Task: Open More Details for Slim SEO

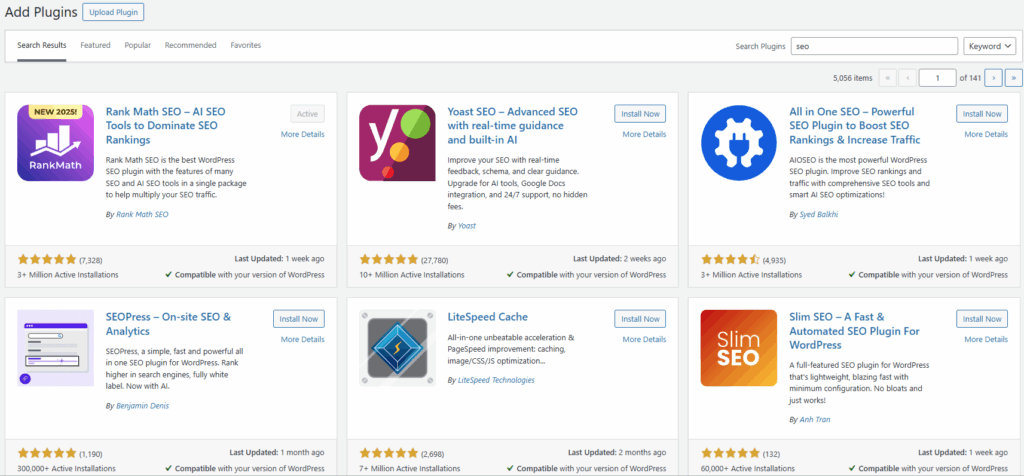Action: point(986,340)
